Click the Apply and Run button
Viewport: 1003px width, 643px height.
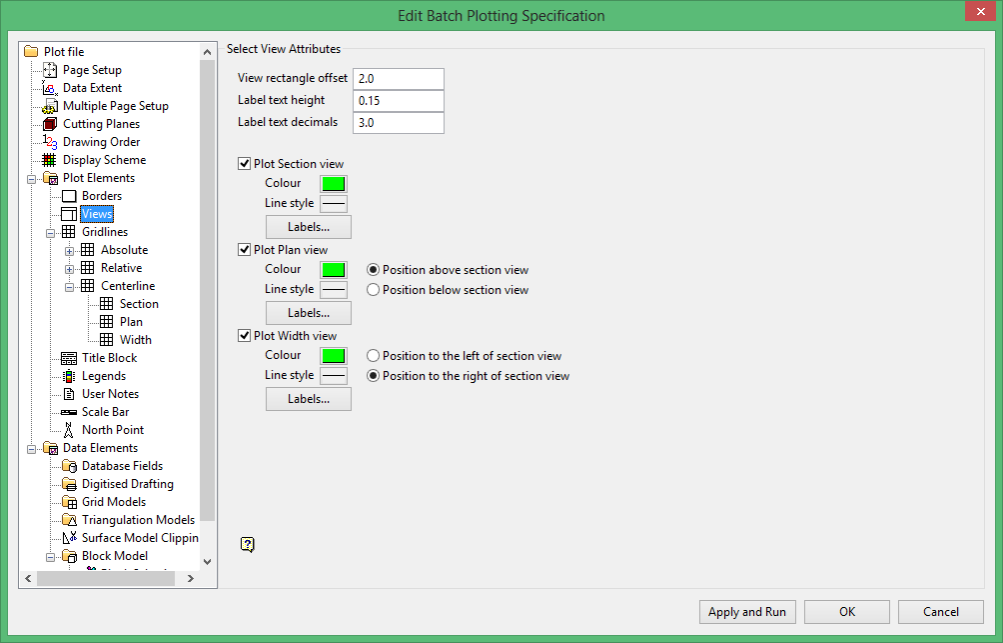point(747,612)
